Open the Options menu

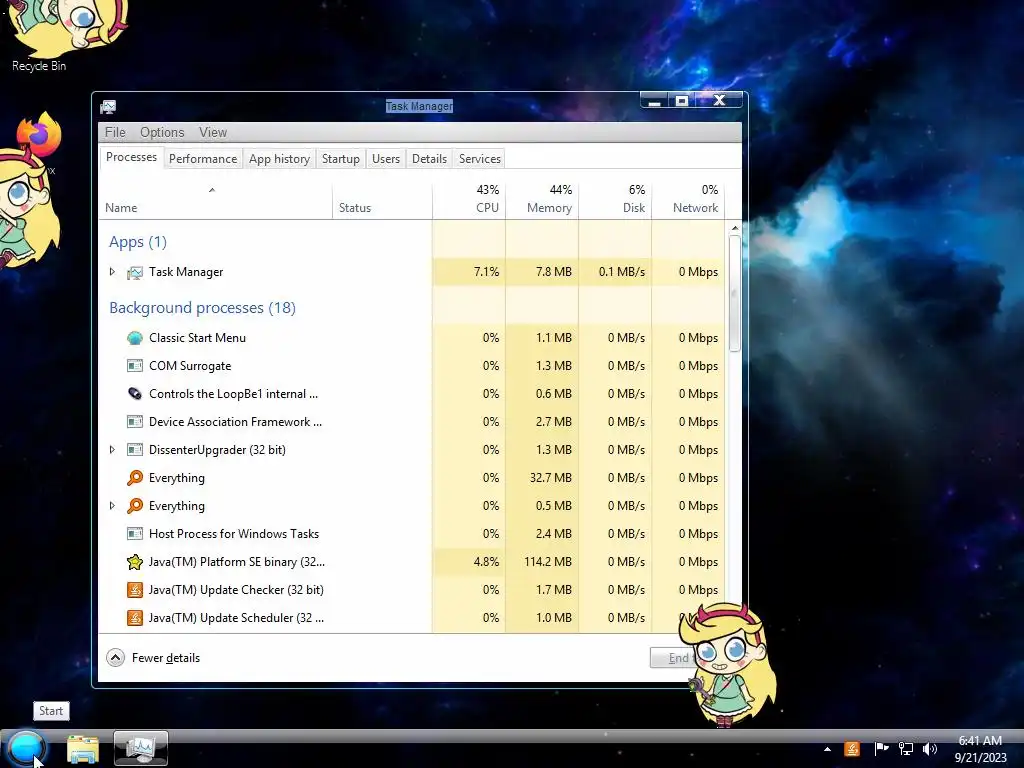162,133
